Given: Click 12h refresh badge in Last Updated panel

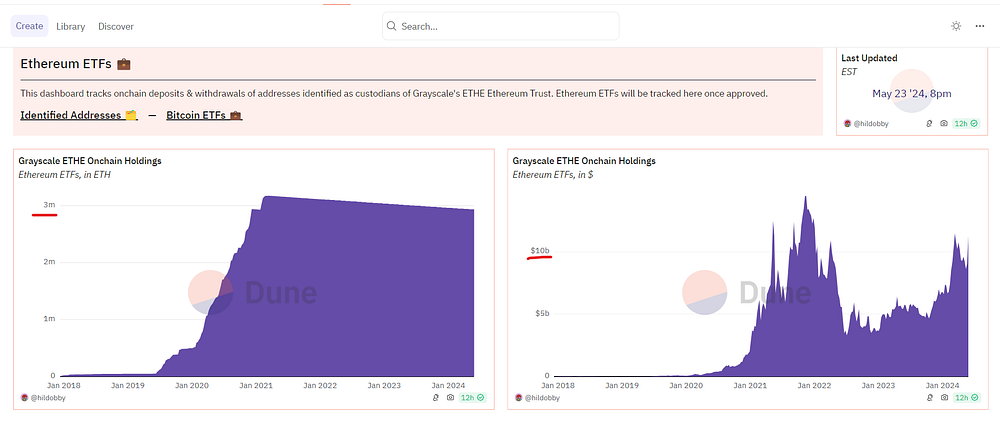Looking at the screenshot, I should [966, 124].
